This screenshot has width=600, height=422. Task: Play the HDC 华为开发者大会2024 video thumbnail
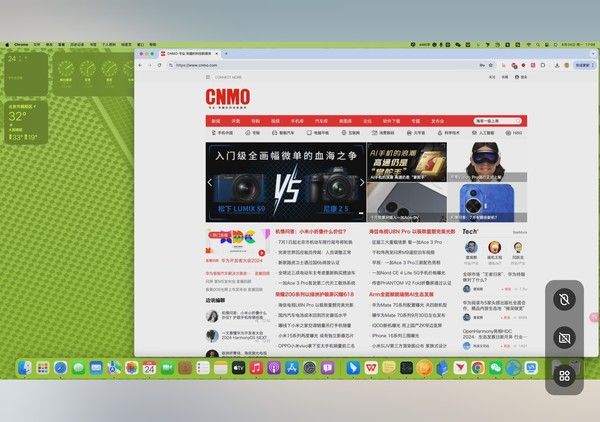[238, 242]
